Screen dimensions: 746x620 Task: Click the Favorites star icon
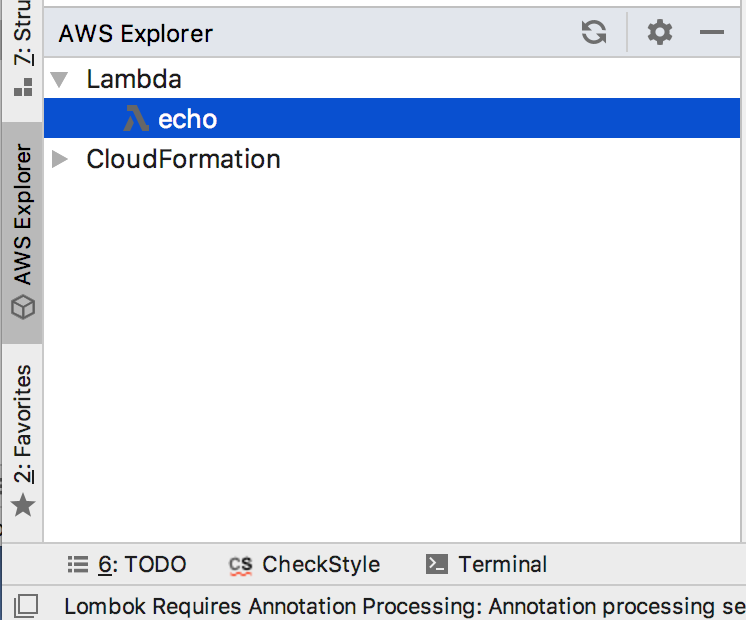click(x=23, y=505)
